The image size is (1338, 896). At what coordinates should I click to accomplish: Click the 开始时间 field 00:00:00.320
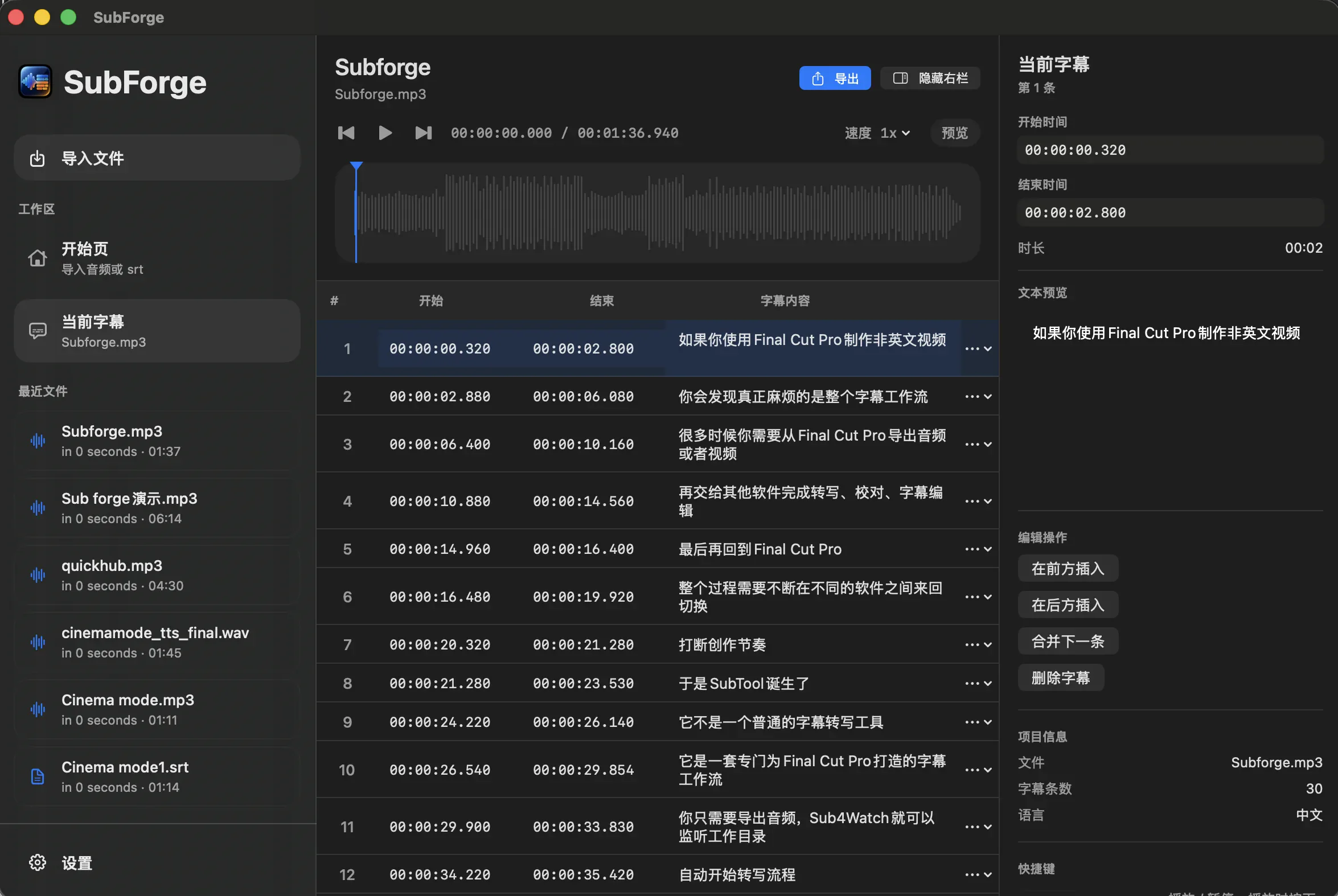(x=1170, y=150)
